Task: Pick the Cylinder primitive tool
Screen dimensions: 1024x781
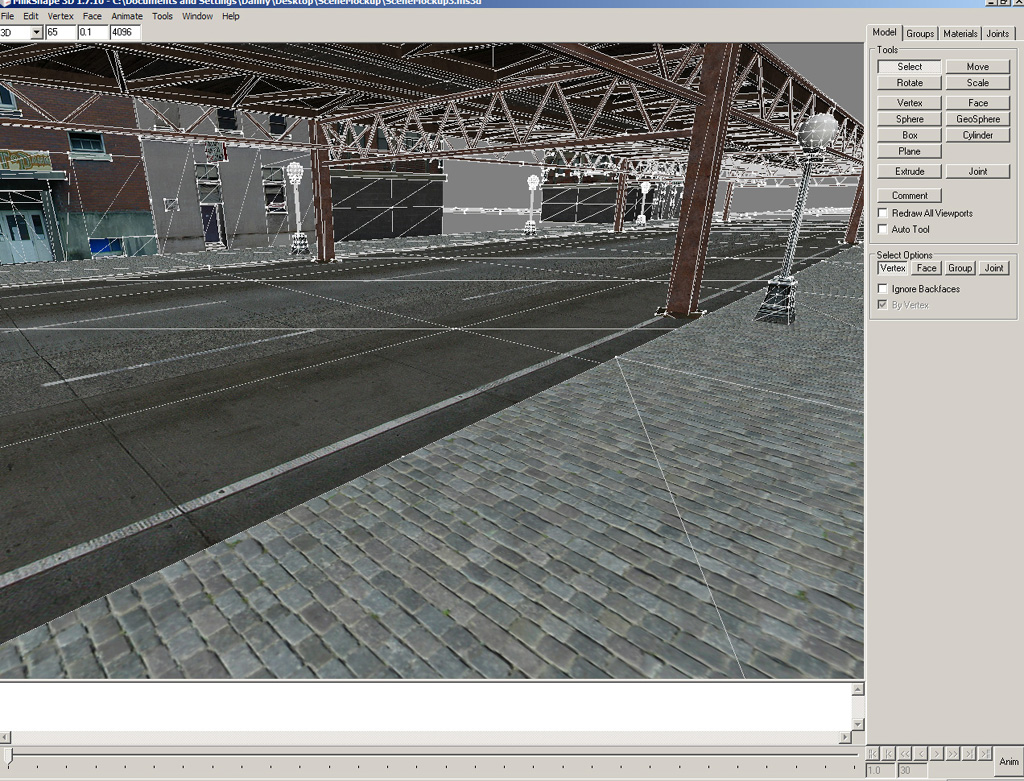Action: tap(978, 135)
